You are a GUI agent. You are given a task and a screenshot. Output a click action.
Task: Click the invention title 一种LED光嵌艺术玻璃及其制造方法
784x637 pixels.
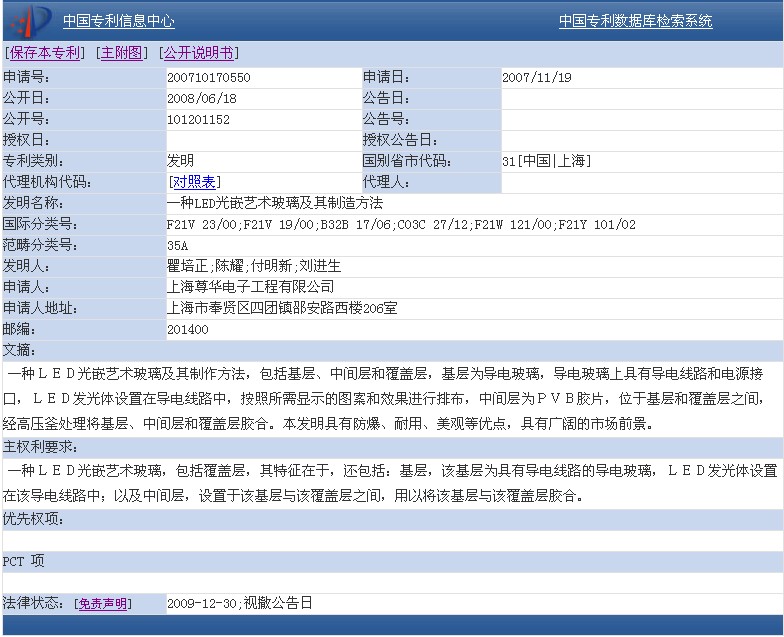coord(274,203)
